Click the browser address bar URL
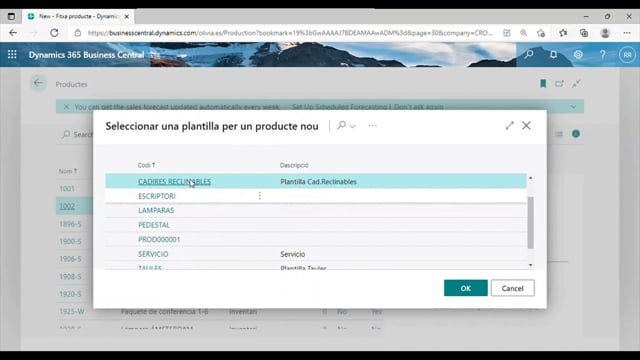Image resolution: width=640 pixels, height=360 pixels. [290, 33]
